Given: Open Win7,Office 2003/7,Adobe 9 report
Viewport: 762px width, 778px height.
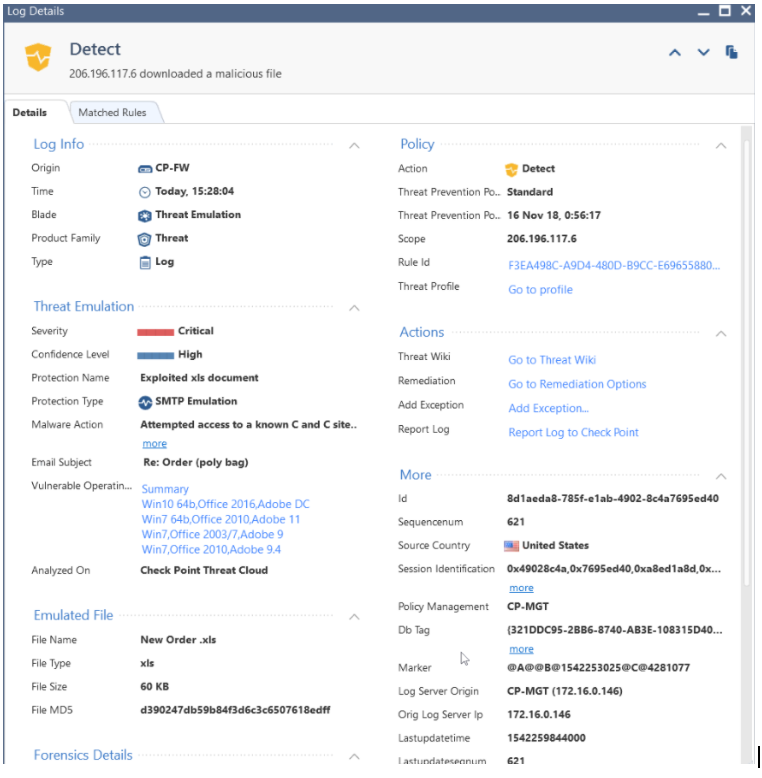Looking at the screenshot, I should (212, 534).
